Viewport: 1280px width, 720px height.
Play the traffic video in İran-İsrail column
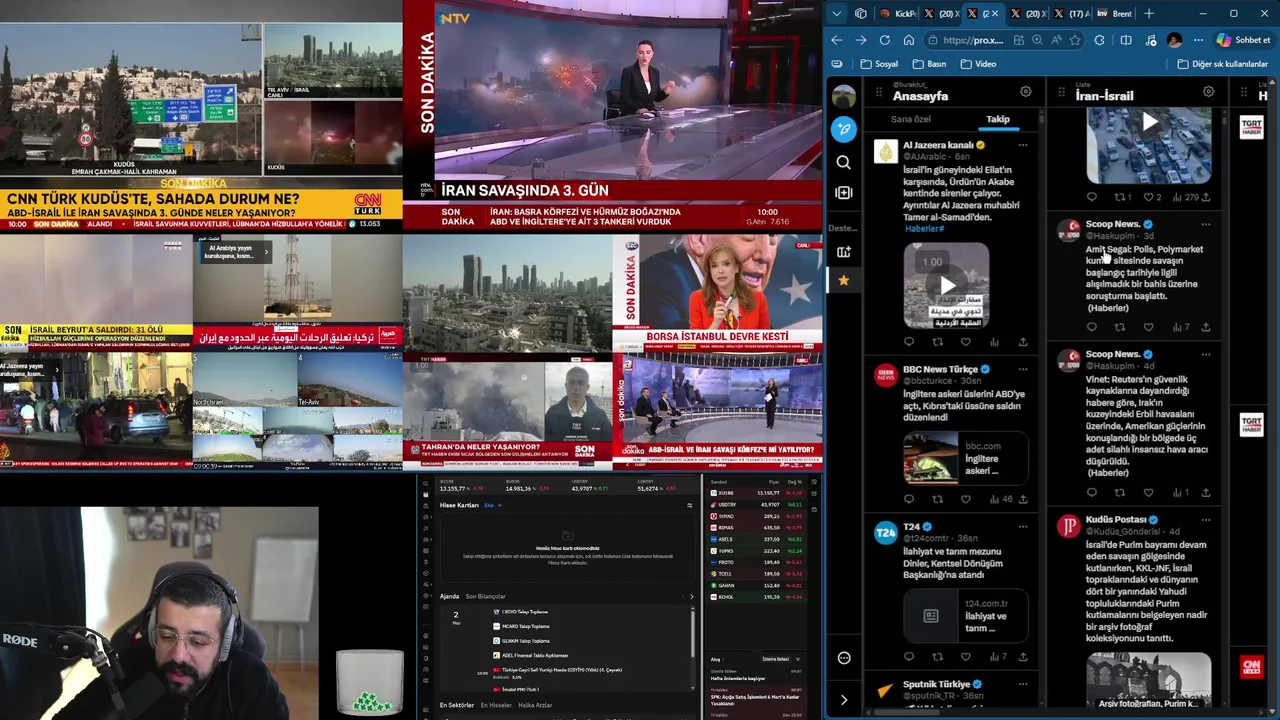(1150, 122)
